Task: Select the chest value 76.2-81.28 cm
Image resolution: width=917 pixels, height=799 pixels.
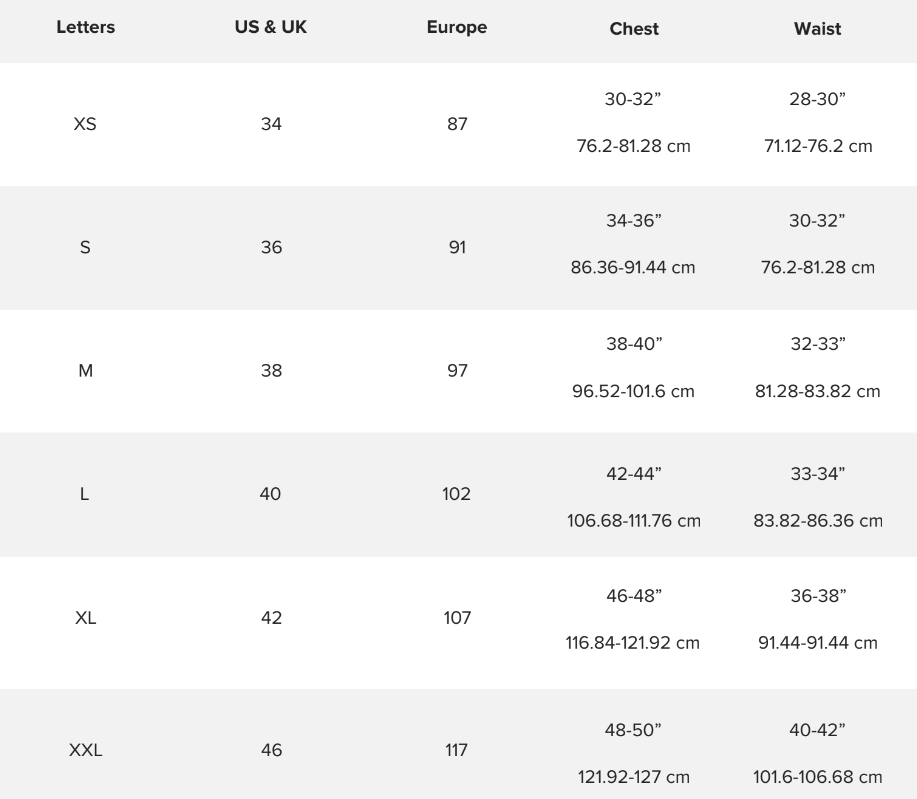Action: tap(633, 146)
